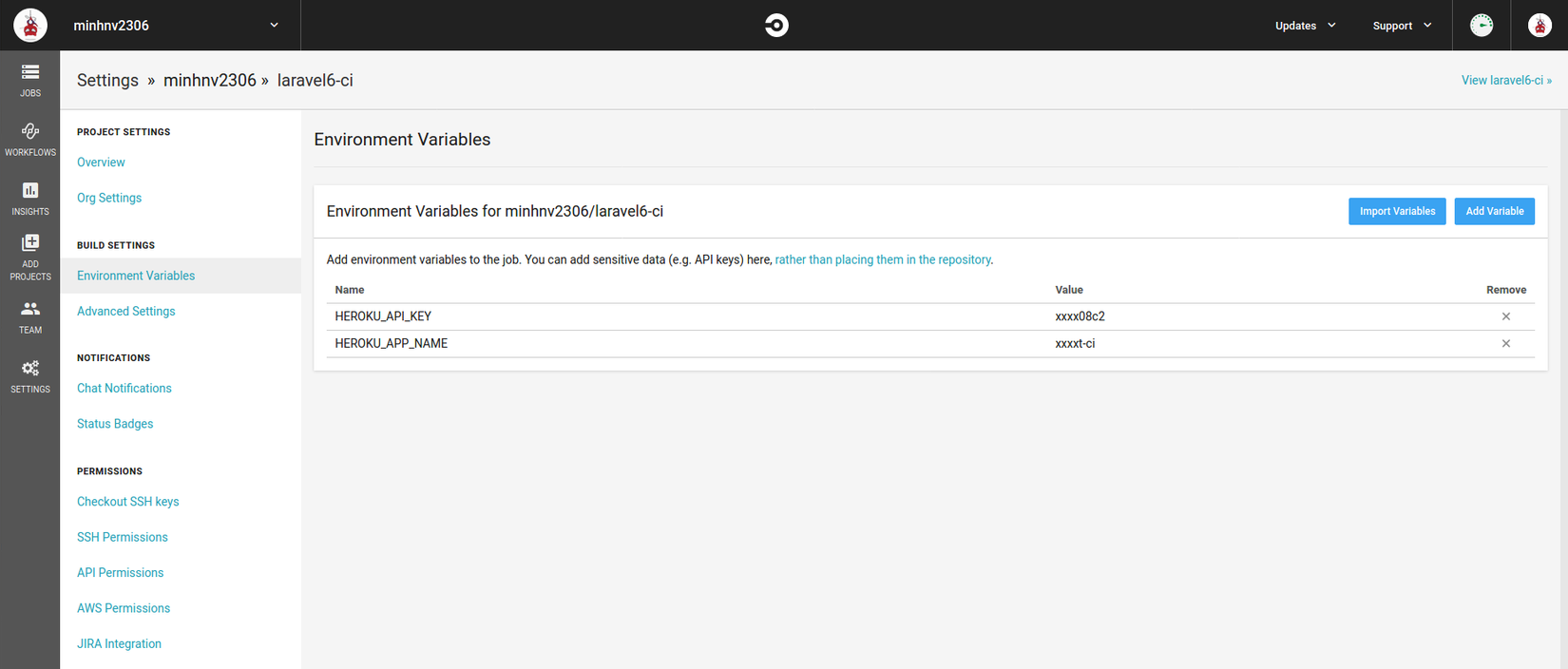Remove the HEROKU_APP_NAME variable
Screen dimensions: 1568x669
point(1505,344)
